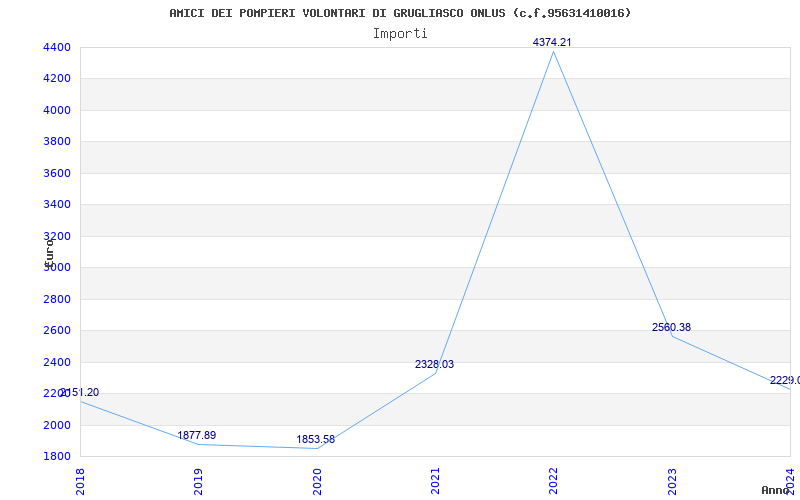Click the 2024 x-axis year label
This screenshot has height=500, width=800.
[790, 482]
